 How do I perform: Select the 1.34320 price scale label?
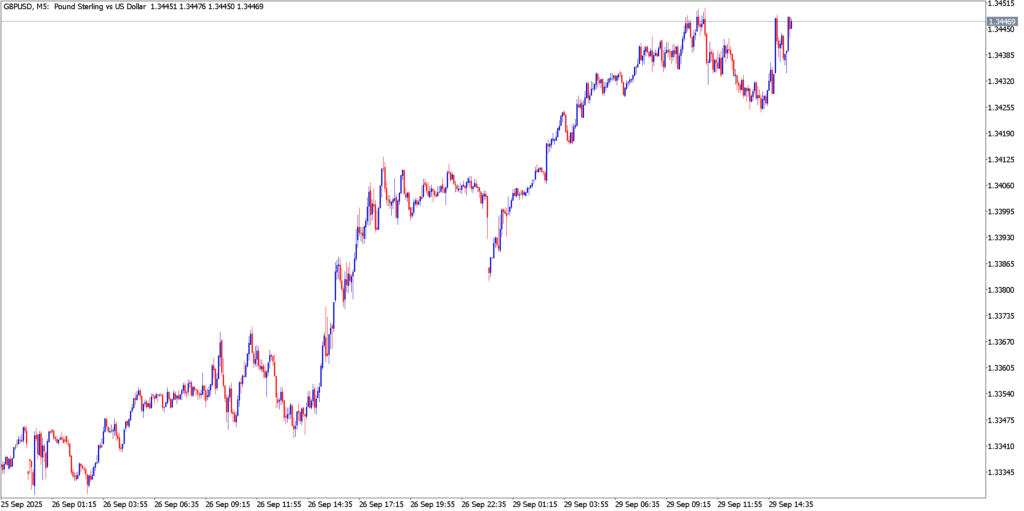[x=1002, y=82]
